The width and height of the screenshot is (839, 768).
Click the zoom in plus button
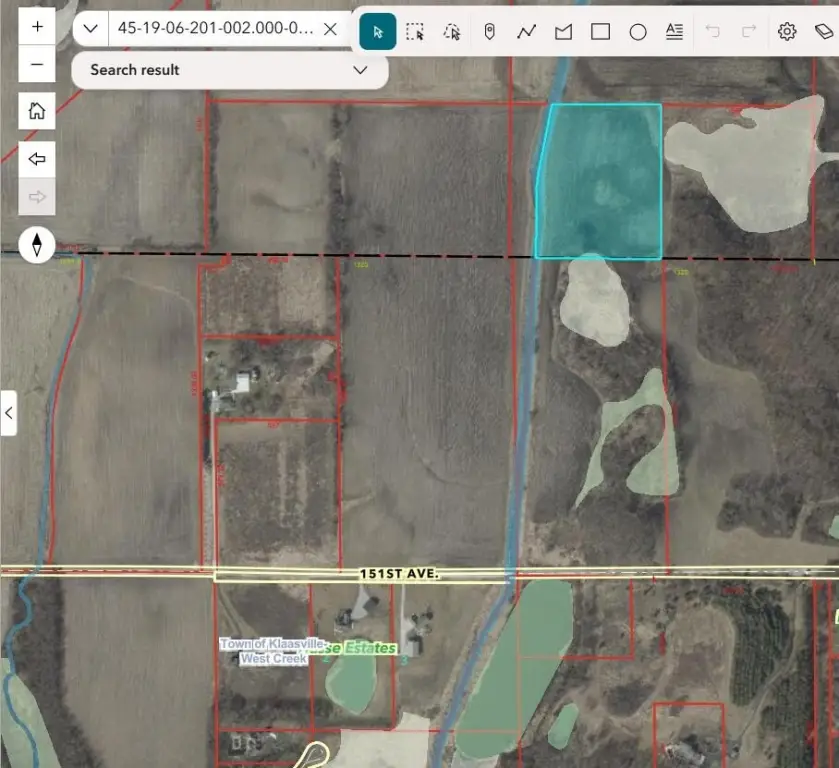coord(37,27)
